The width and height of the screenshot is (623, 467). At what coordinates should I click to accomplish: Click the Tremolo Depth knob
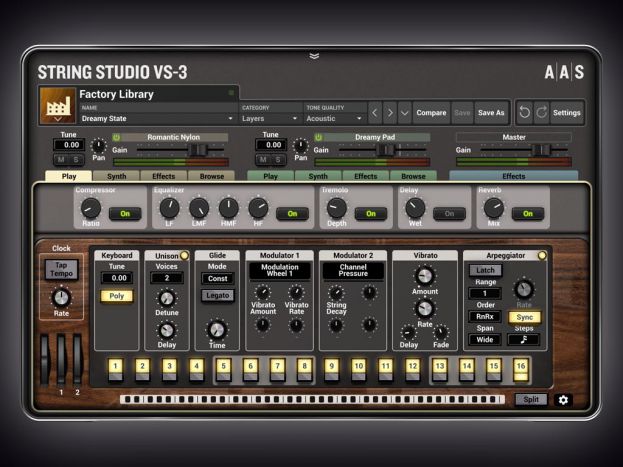click(337, 208)
